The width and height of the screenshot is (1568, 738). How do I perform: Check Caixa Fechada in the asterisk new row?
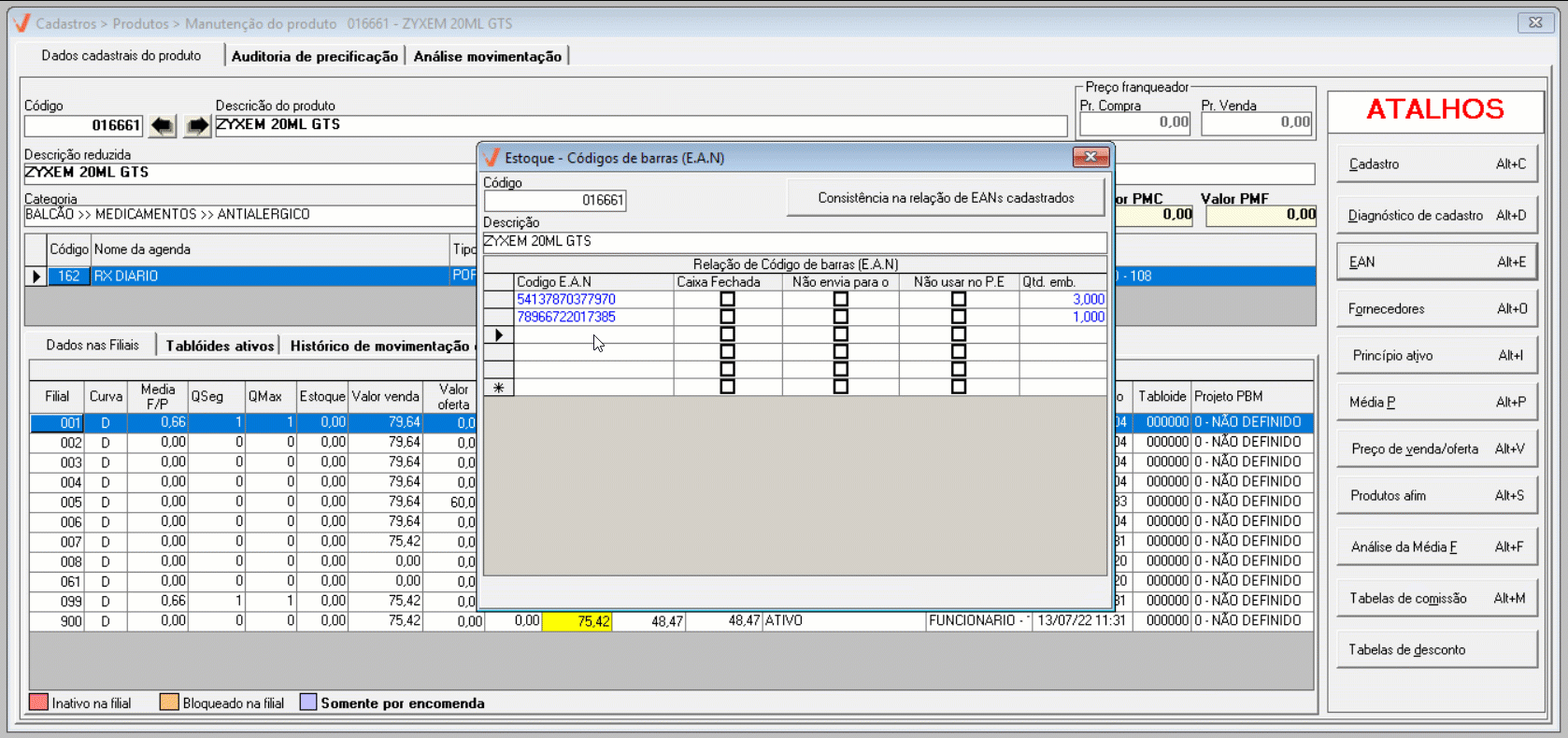tap(727, 387)
